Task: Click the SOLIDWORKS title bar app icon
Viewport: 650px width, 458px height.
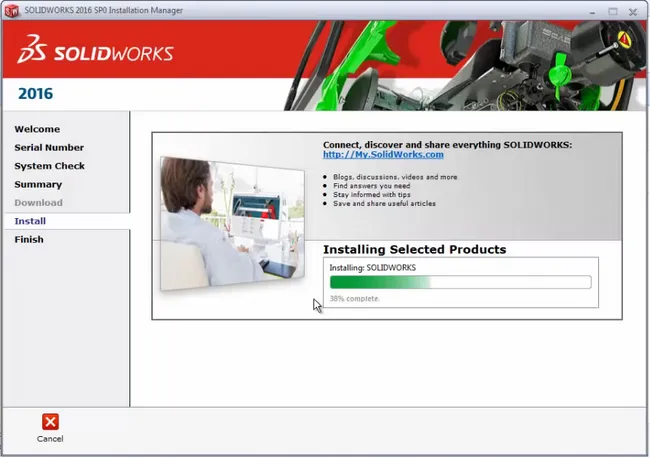Action: coord(12,11)
